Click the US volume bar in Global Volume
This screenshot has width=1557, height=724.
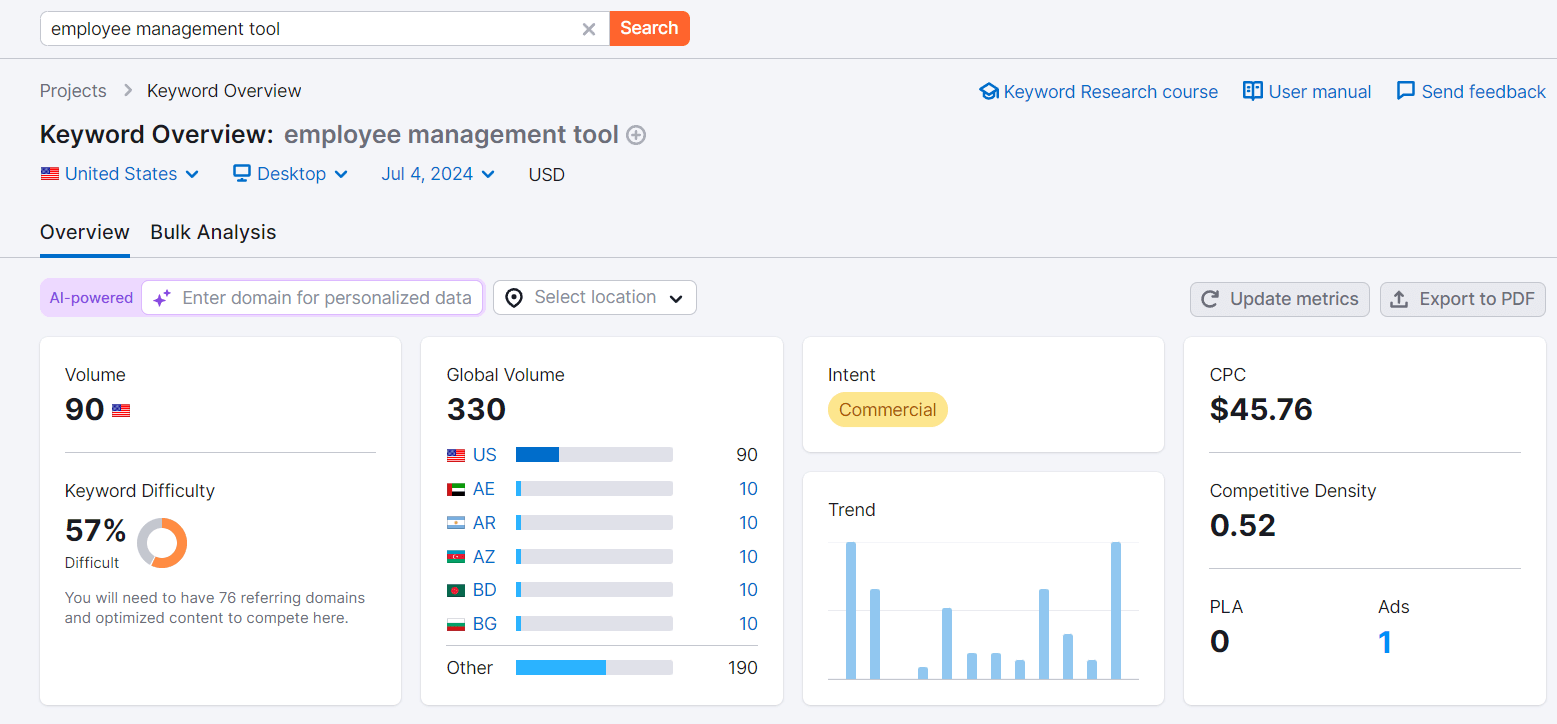tap(594, 455)
